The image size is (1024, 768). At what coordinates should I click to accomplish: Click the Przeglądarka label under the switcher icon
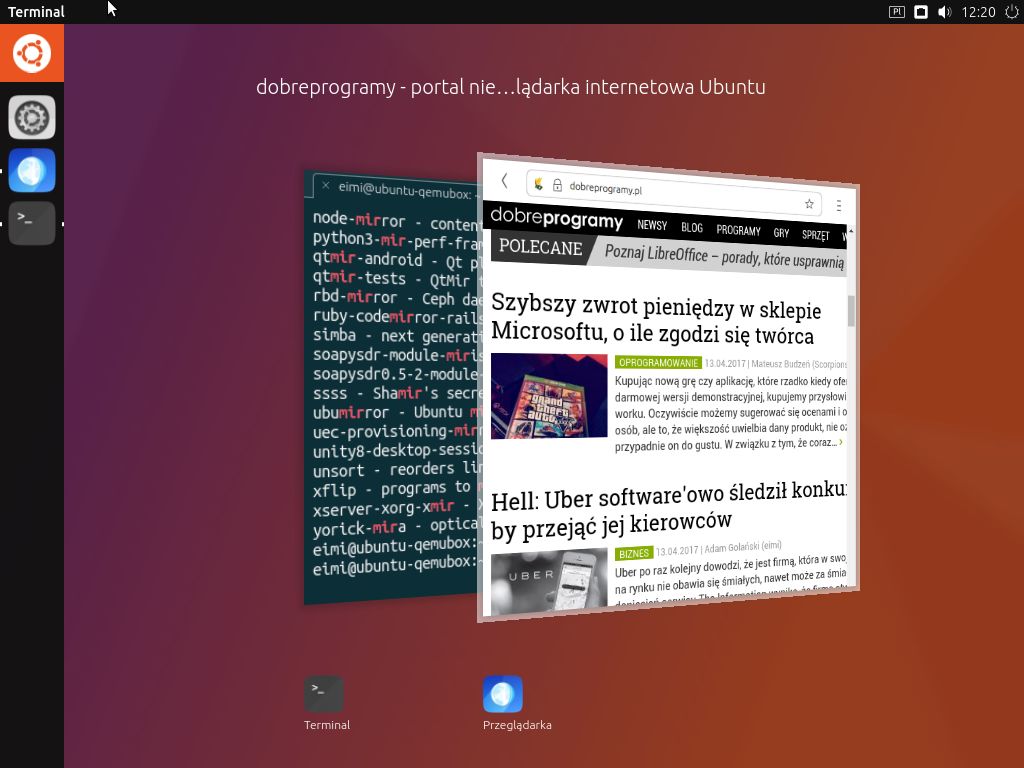pyautogui.click(x=517, y=725)
